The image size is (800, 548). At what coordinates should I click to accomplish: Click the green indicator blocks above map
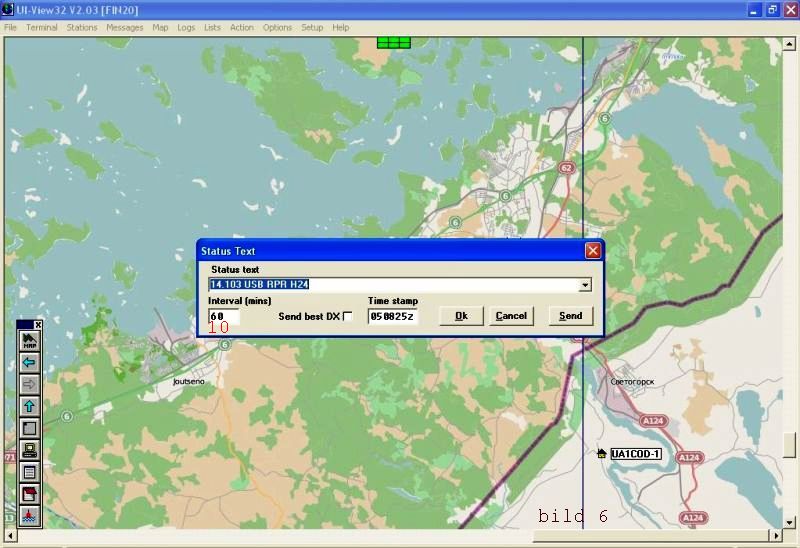[394, 42]
